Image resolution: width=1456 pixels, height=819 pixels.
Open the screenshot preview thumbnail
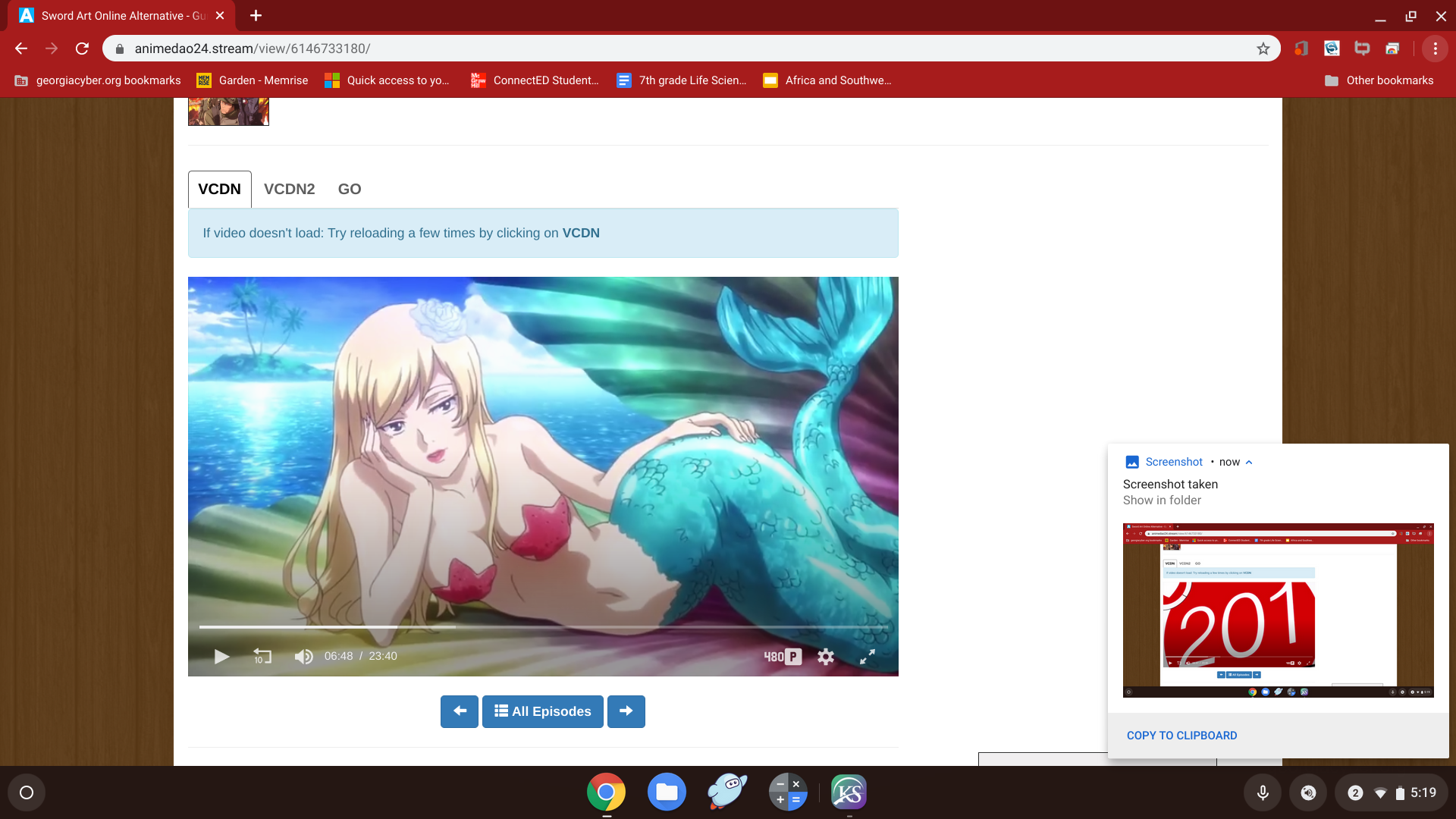(1278, 610)
